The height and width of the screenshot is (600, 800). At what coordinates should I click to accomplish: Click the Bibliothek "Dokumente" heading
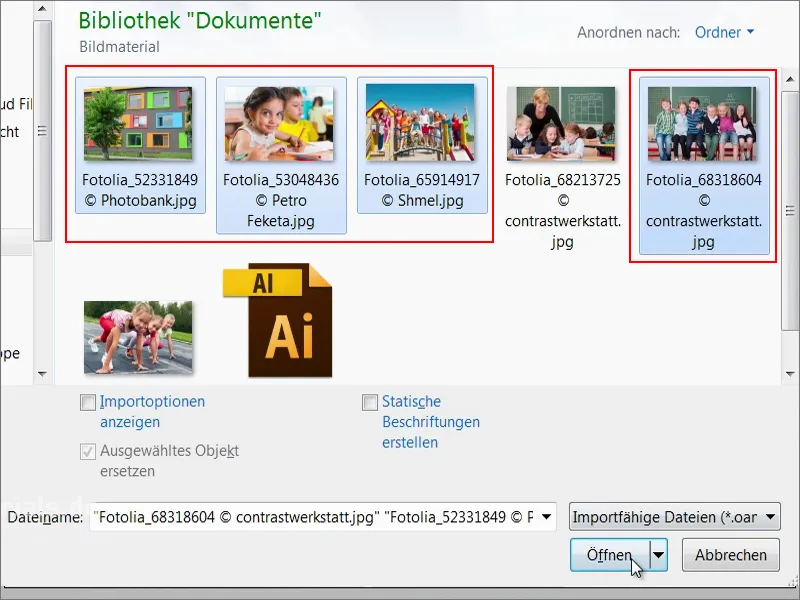click(x=200, y=20)
